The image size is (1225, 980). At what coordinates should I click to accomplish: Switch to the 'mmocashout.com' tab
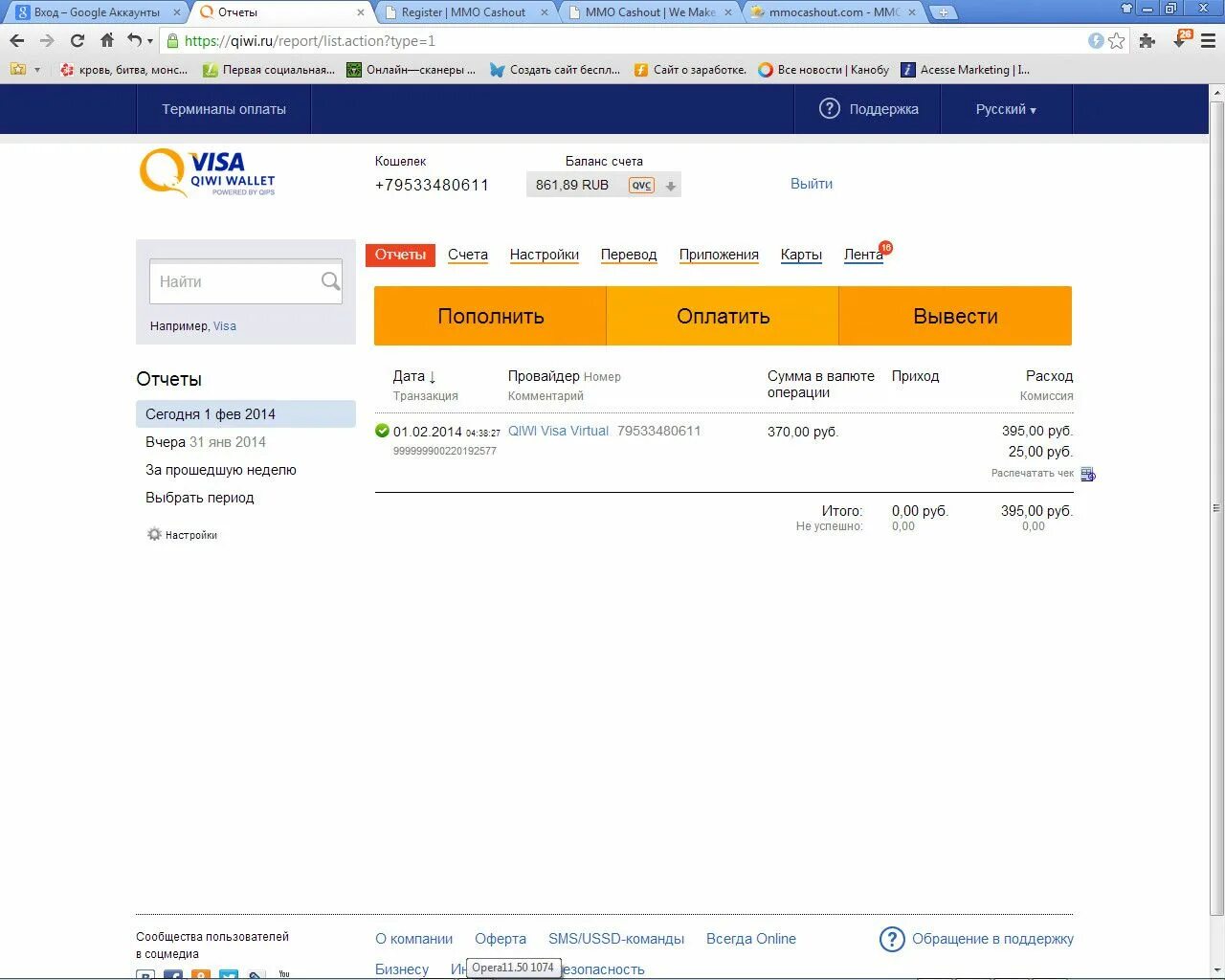[833, 12]
